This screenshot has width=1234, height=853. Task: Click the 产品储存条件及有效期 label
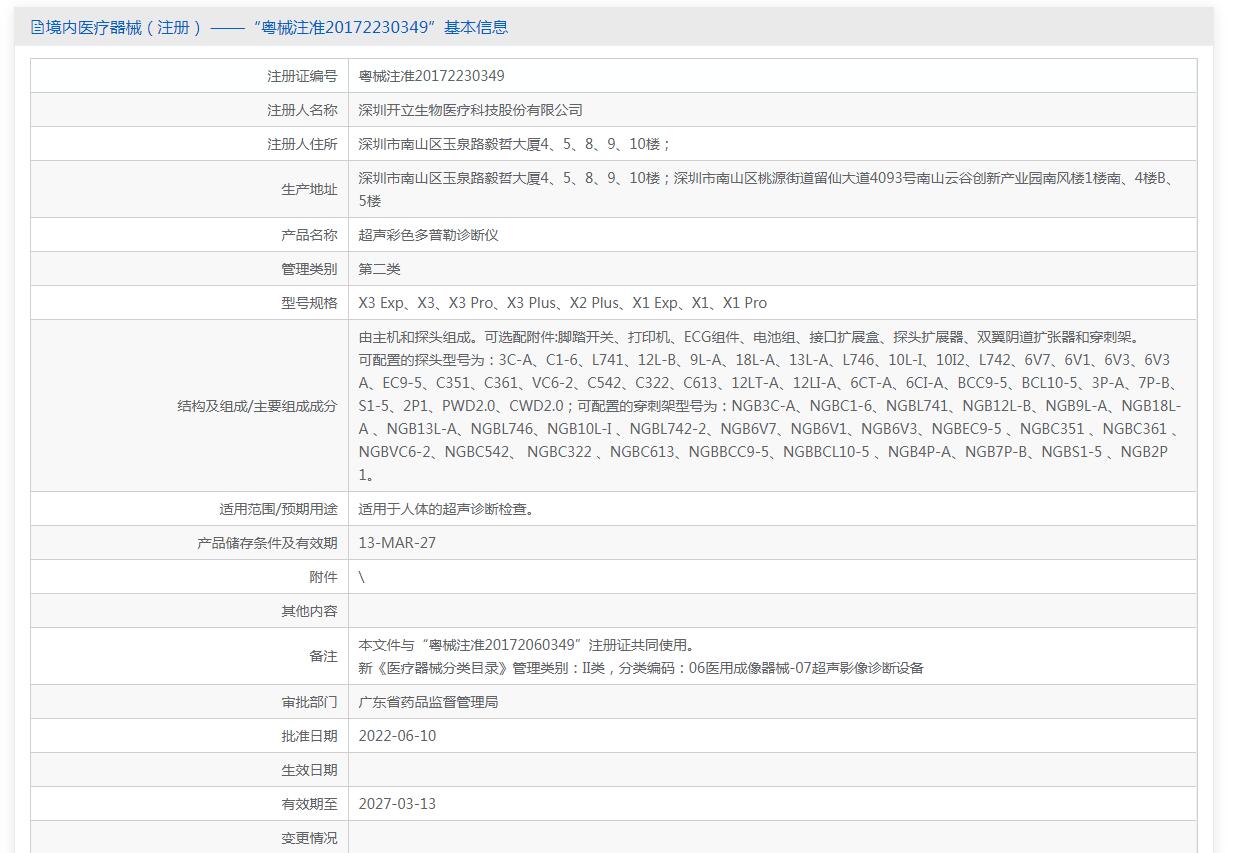point(267,543)
